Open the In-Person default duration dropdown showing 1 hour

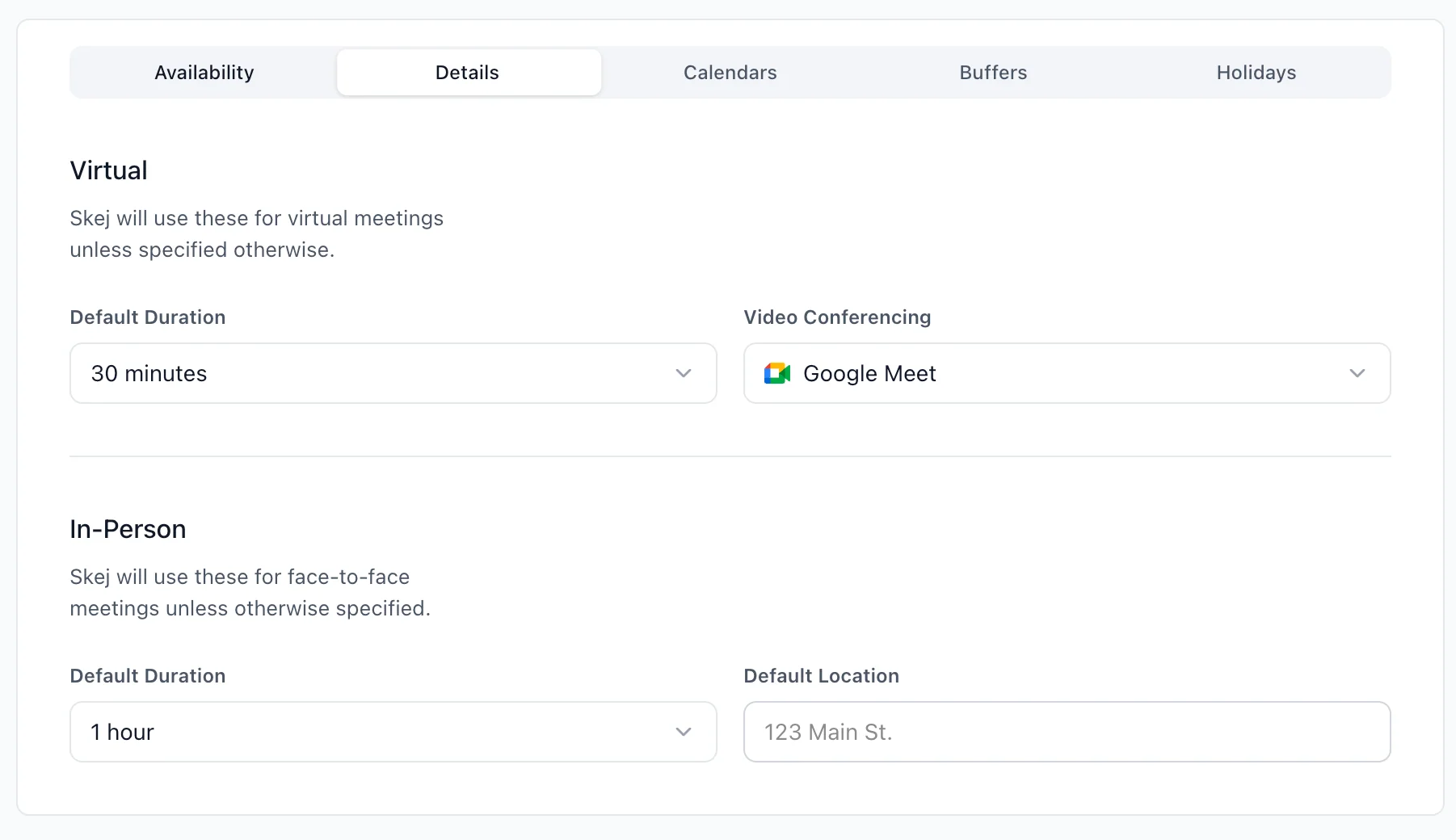point(393,732)
